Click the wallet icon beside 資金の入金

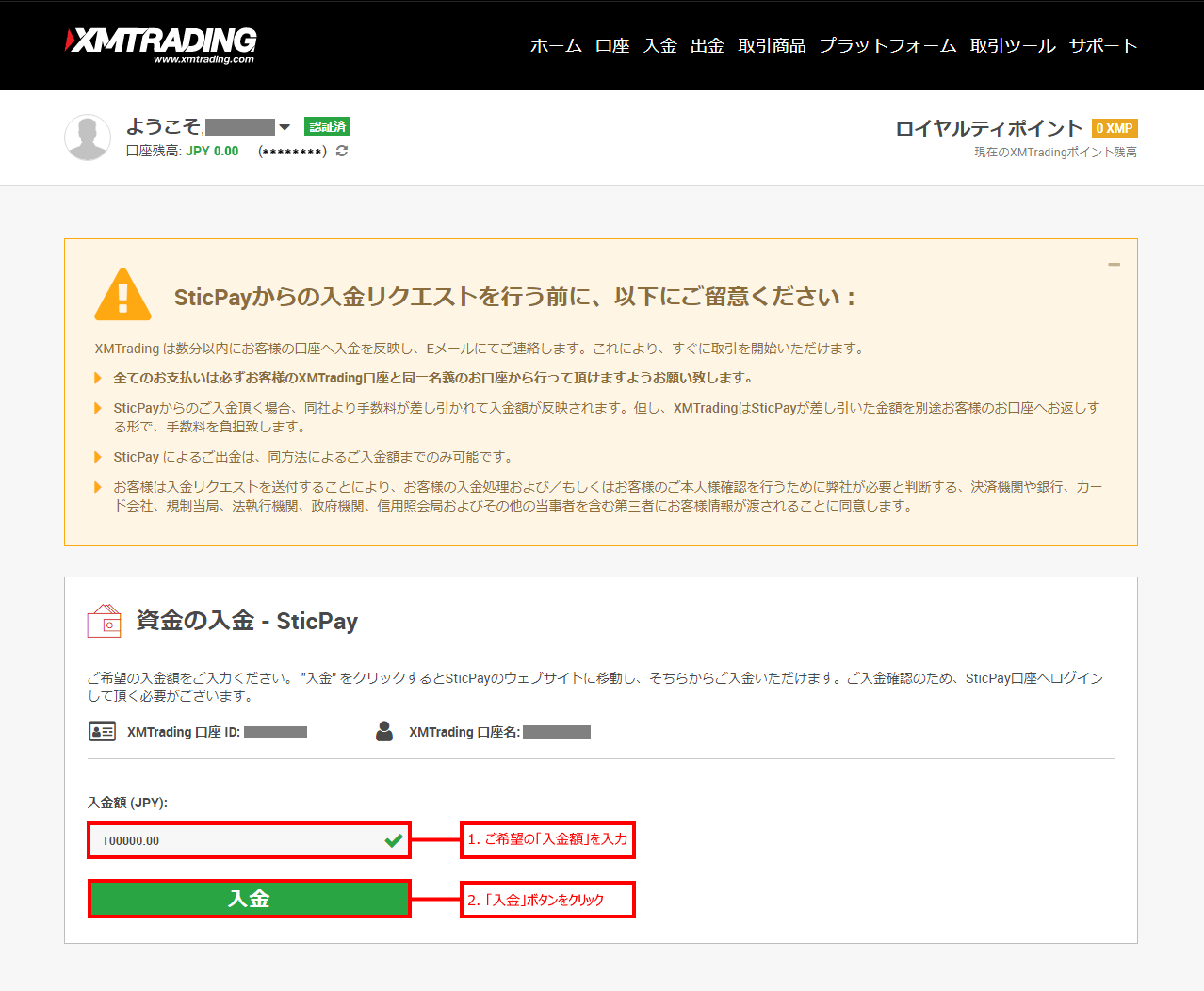coord(104,622)
